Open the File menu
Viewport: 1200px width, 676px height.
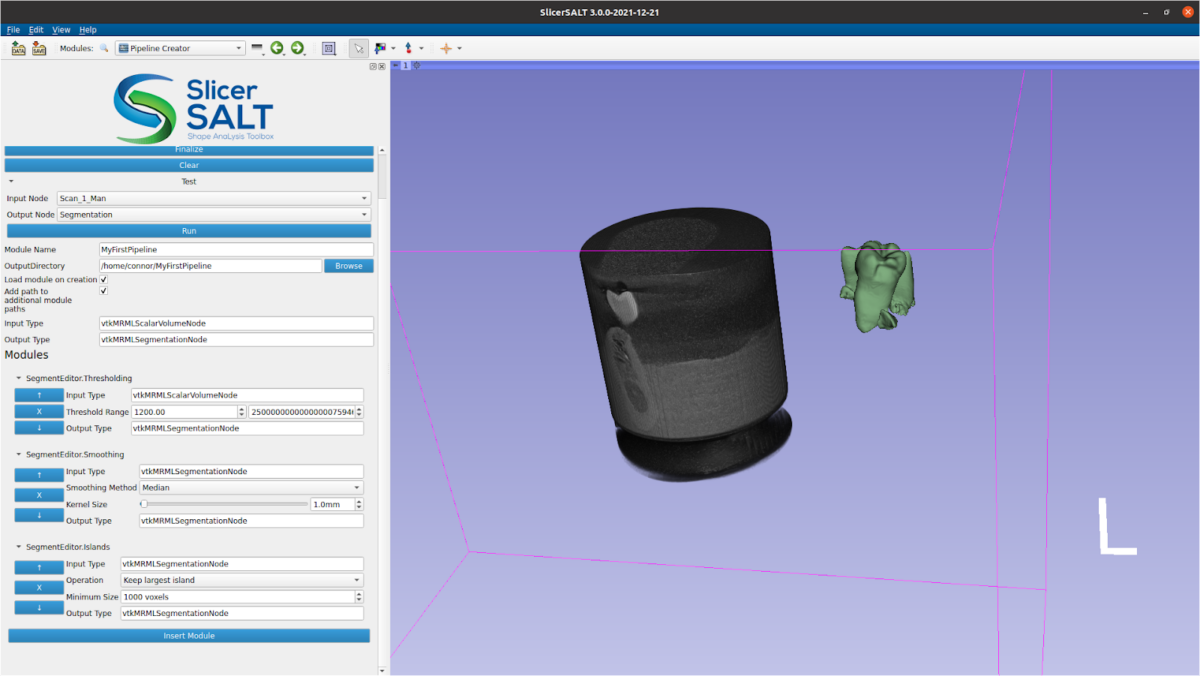[13, 30]
